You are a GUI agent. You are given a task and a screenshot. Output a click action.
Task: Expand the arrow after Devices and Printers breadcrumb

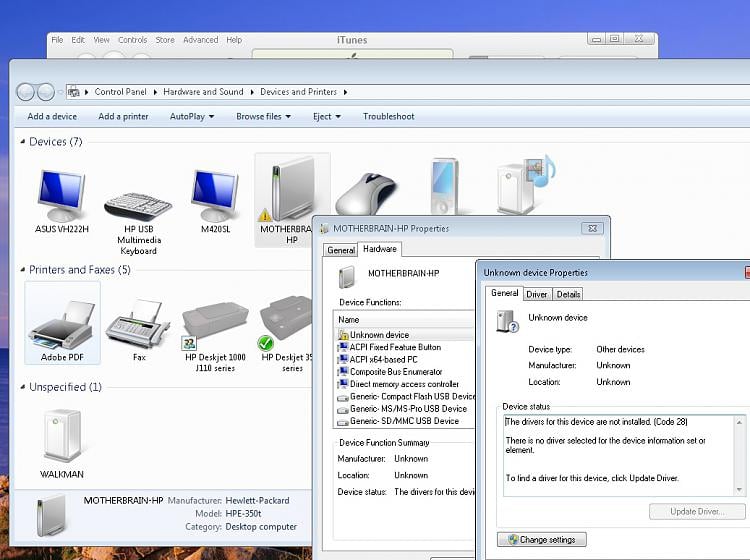(x=345, y=92)
